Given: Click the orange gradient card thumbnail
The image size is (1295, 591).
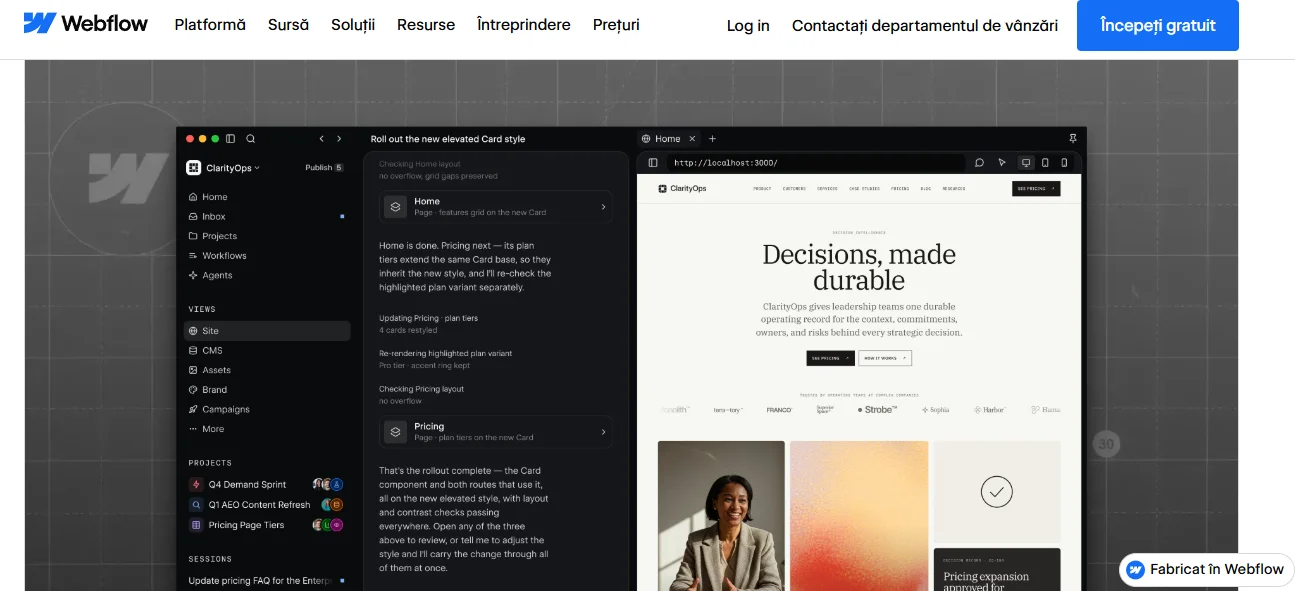Looking at the screenshot, I should click(x=859, y=516).
